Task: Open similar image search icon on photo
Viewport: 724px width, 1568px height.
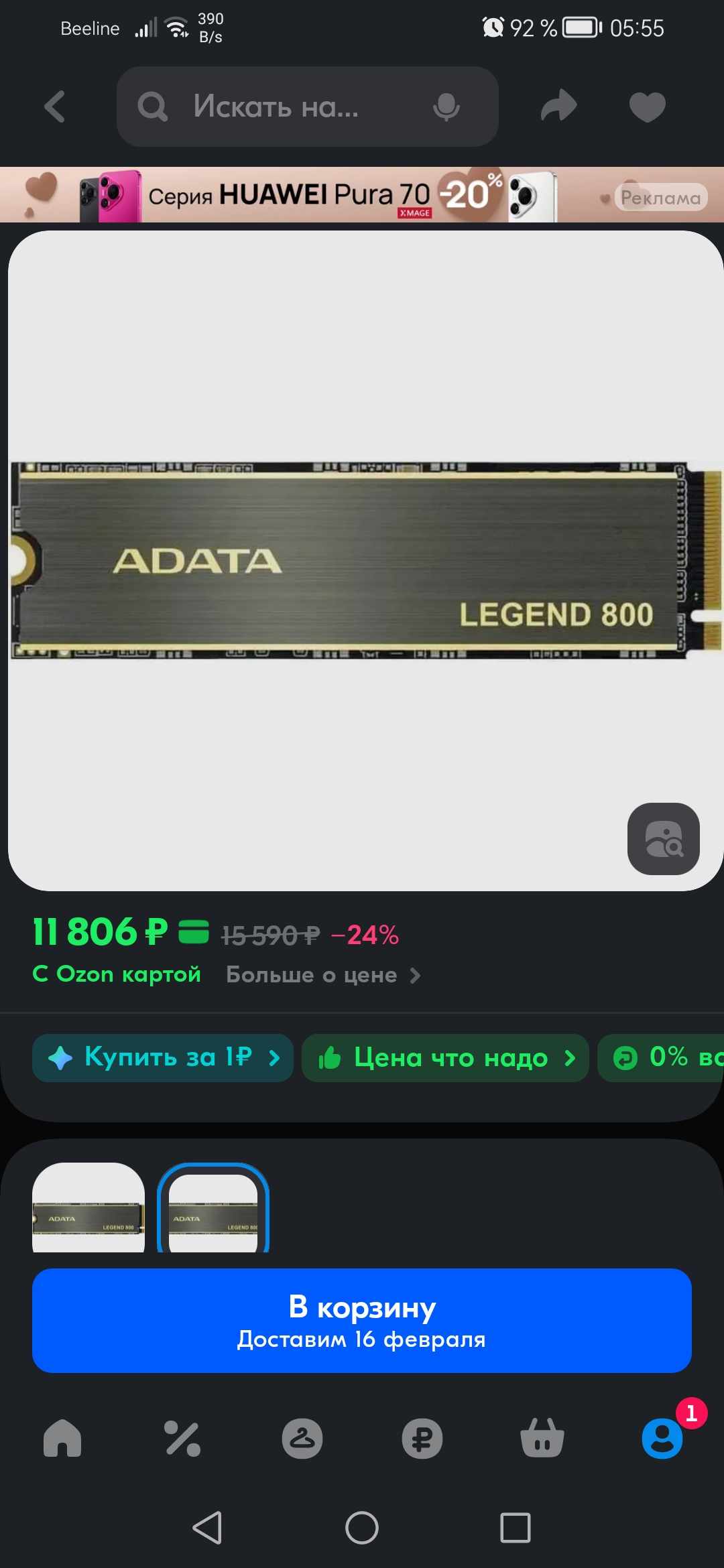Action: [x=663, y=838]
